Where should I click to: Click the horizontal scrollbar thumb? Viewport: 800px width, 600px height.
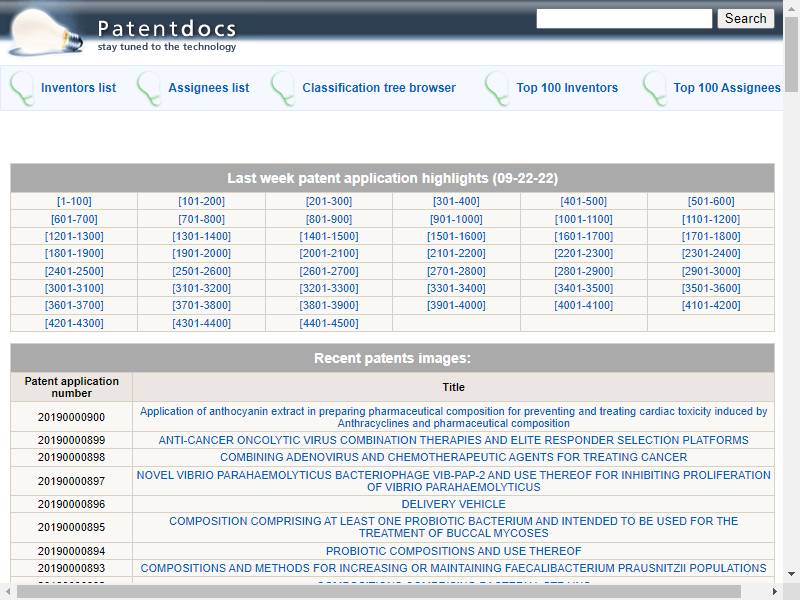pos(379,592)
